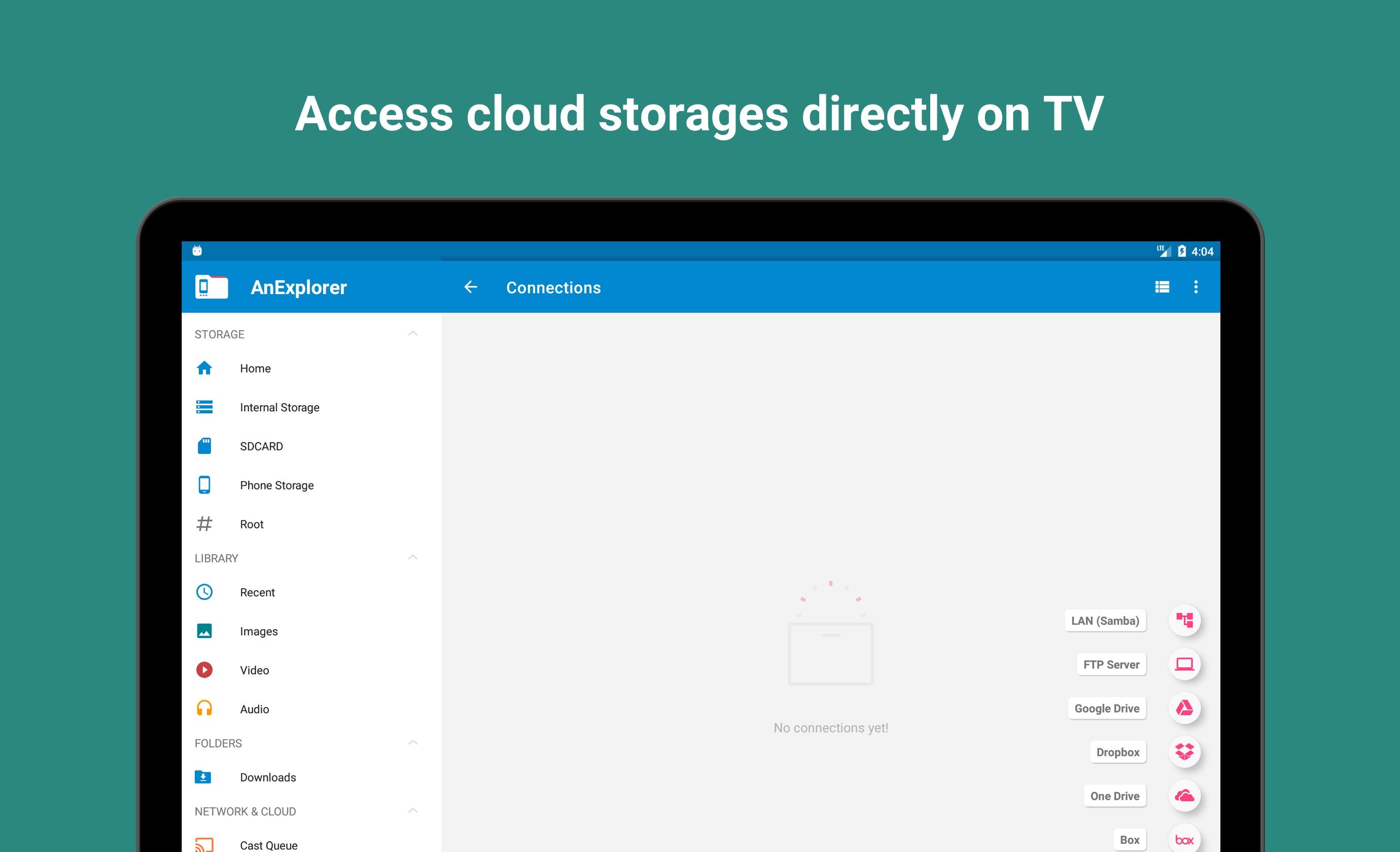Click the One Drive cloud icon
The height and width of the screenshot is (852, 1400).
tap(1184, 795)
